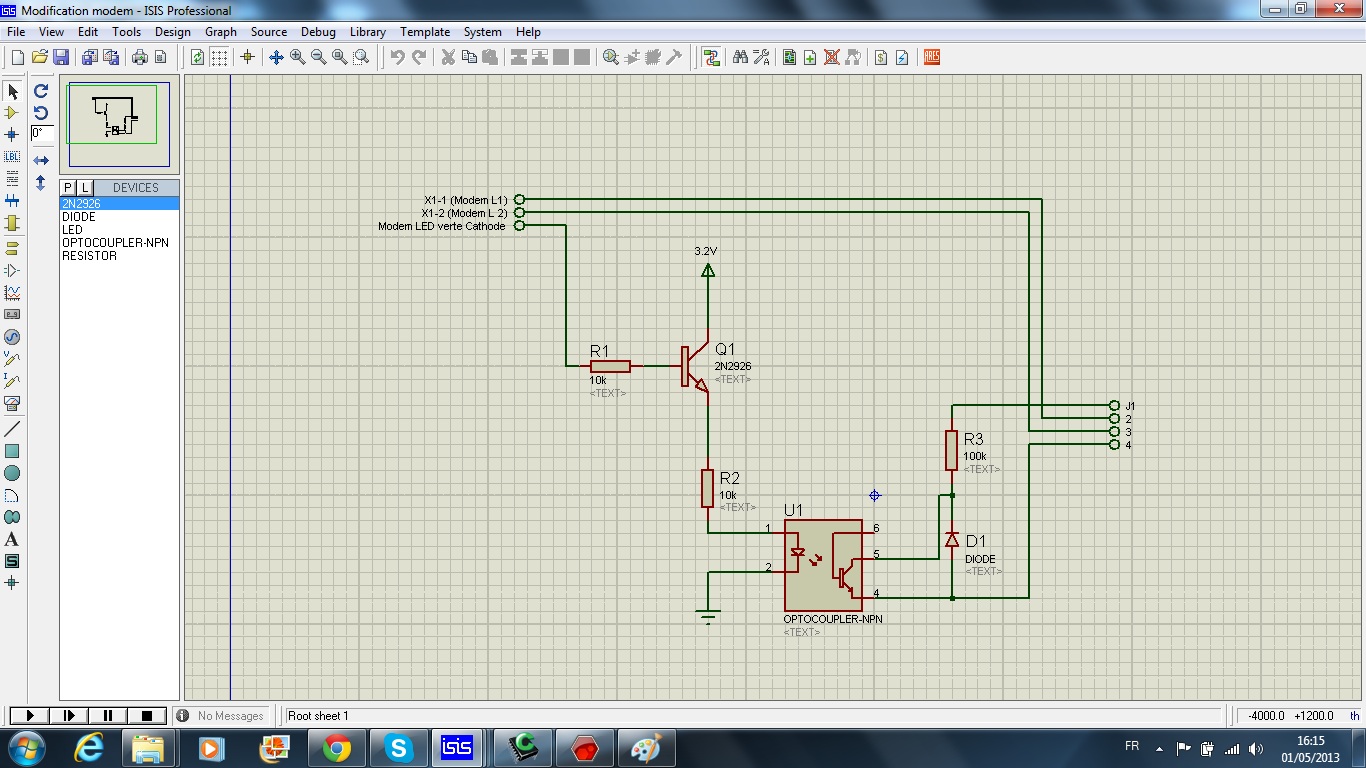
Task: Choose the 2D circle drawing tool
Action: pos(12,473)
